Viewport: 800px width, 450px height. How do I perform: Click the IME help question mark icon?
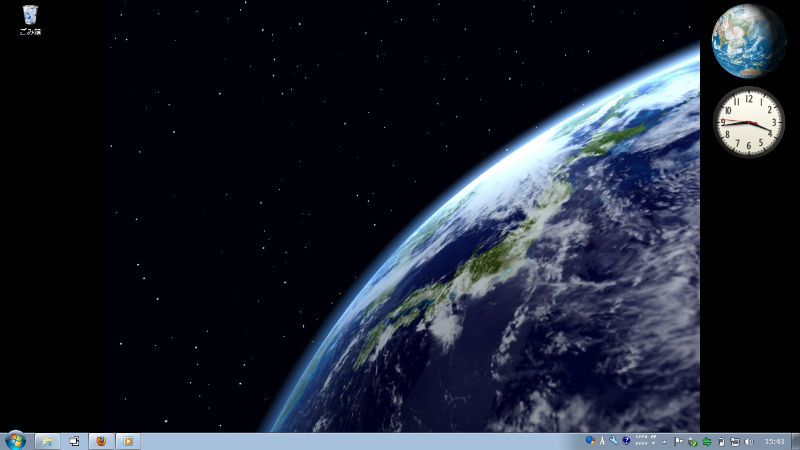pos(627,440)
